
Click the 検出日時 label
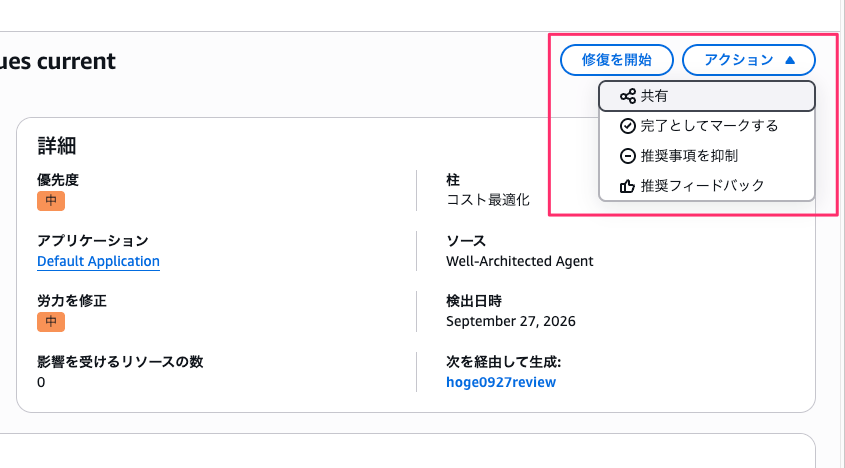coord(474,301)
